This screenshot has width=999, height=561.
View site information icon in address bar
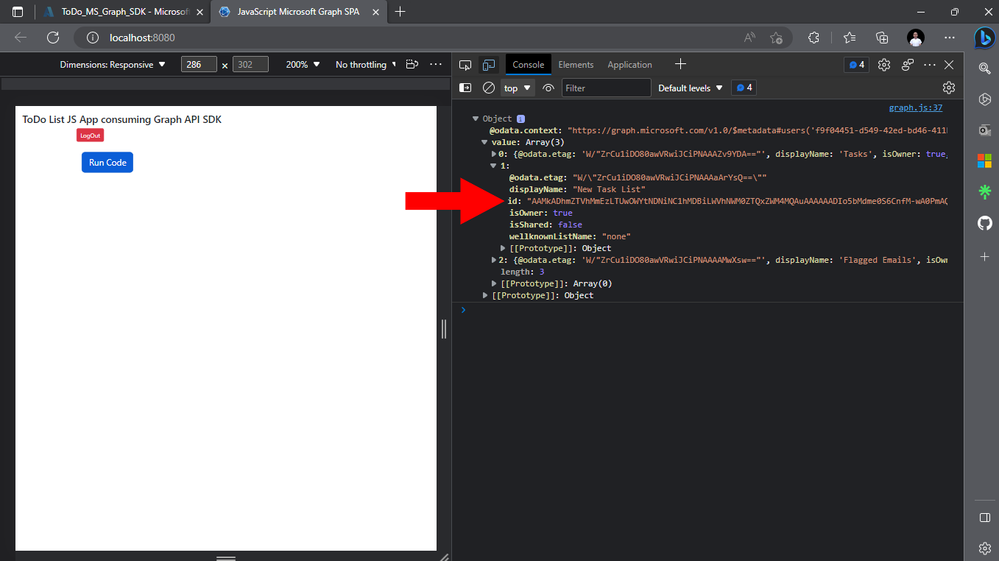click(x=92, y=38)
